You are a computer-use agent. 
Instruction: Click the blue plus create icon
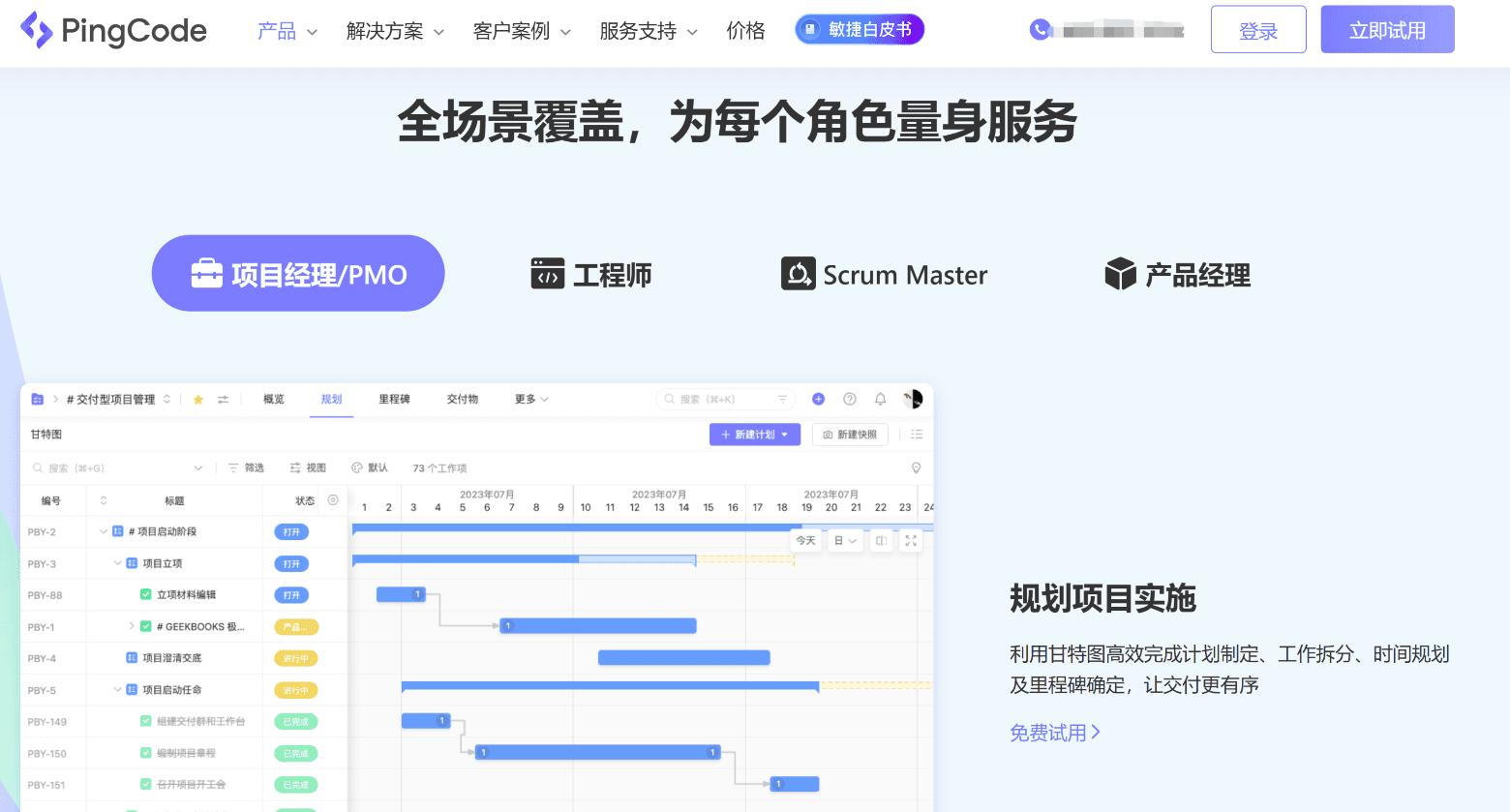pyautogui.click(x=818, y=399)
